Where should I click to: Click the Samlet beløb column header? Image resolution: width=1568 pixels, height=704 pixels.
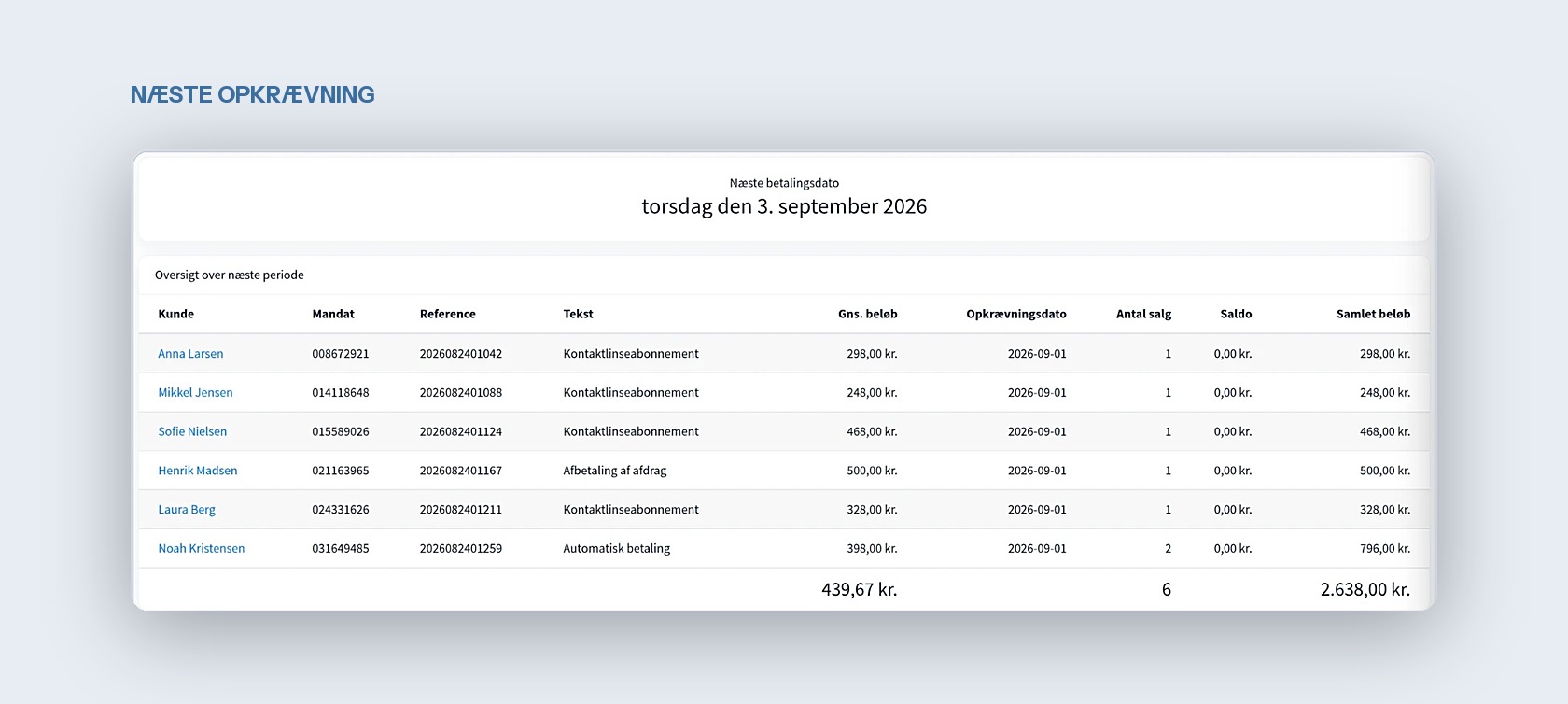[1373, 314]
